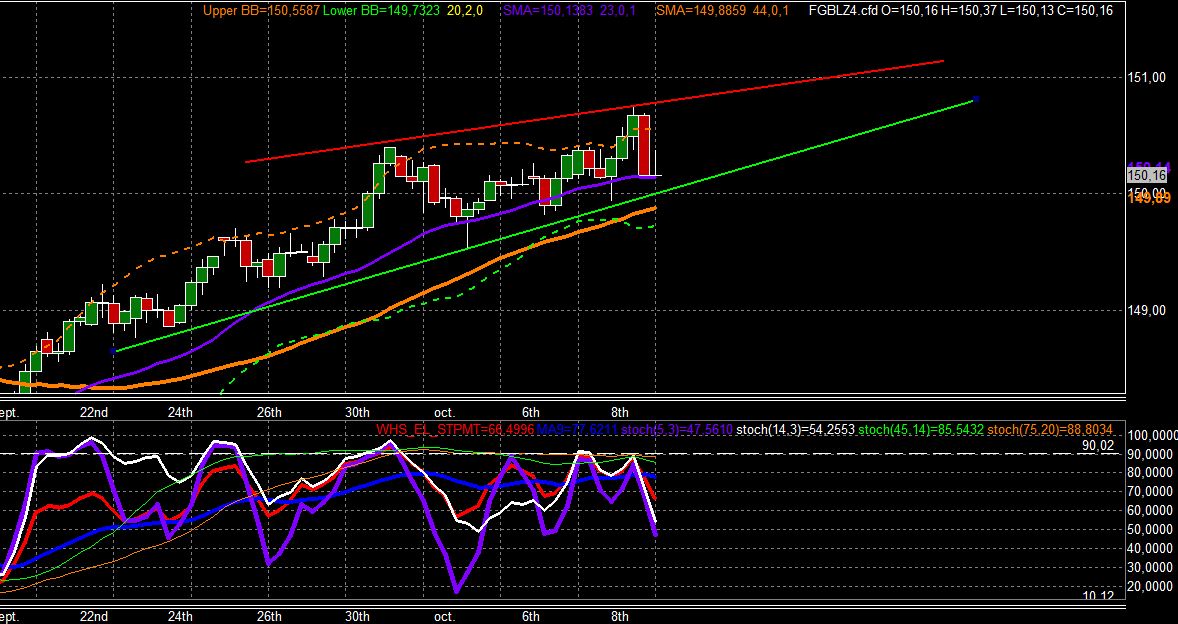Click 30th on the price chart's date axis
This screenshot has width=1178, height=624.
[x=357, y=411]
